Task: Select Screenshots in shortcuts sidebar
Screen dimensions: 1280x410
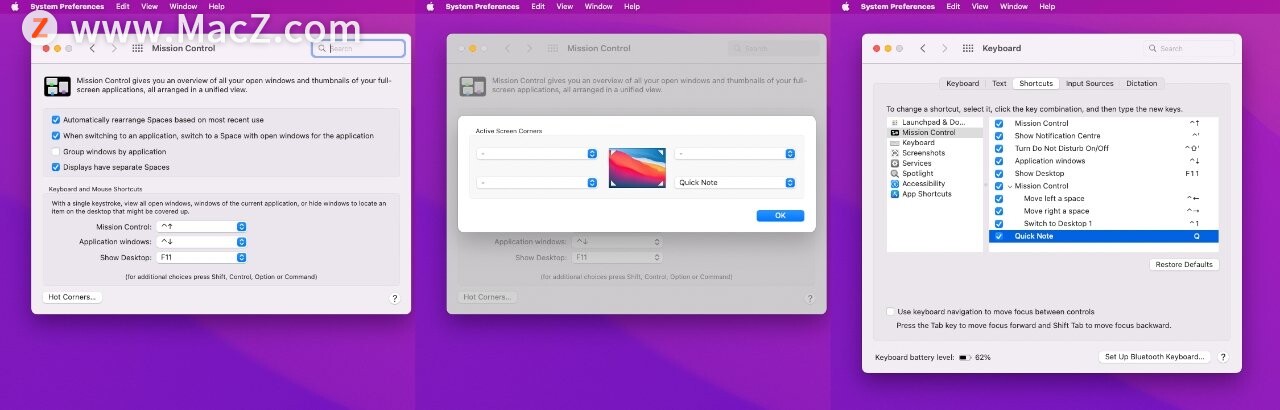Action: point(921,153)
